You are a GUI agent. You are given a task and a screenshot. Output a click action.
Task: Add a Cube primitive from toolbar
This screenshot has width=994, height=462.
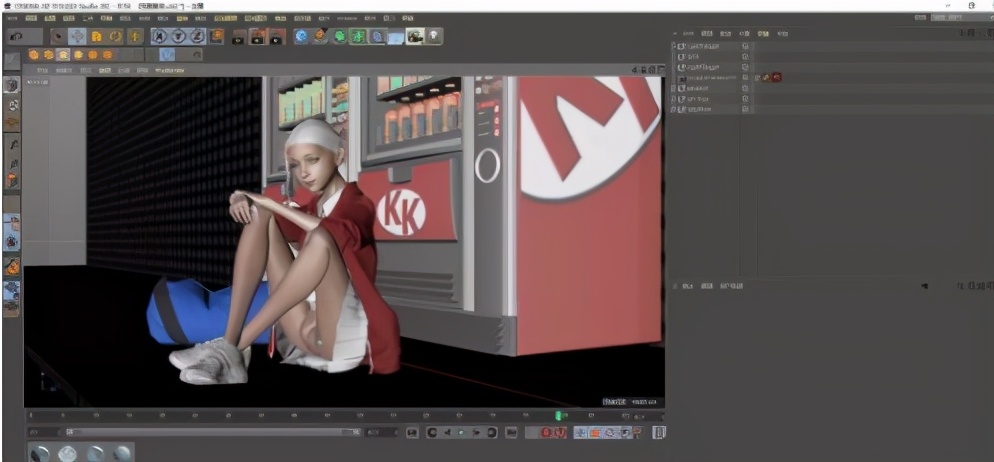[301, 37]
